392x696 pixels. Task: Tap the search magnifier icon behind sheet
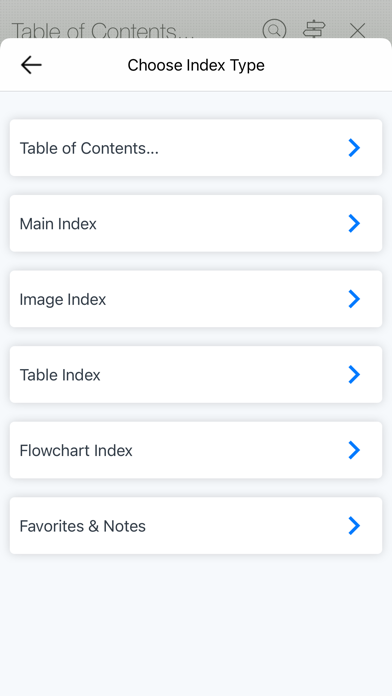(x=274, y=29)
